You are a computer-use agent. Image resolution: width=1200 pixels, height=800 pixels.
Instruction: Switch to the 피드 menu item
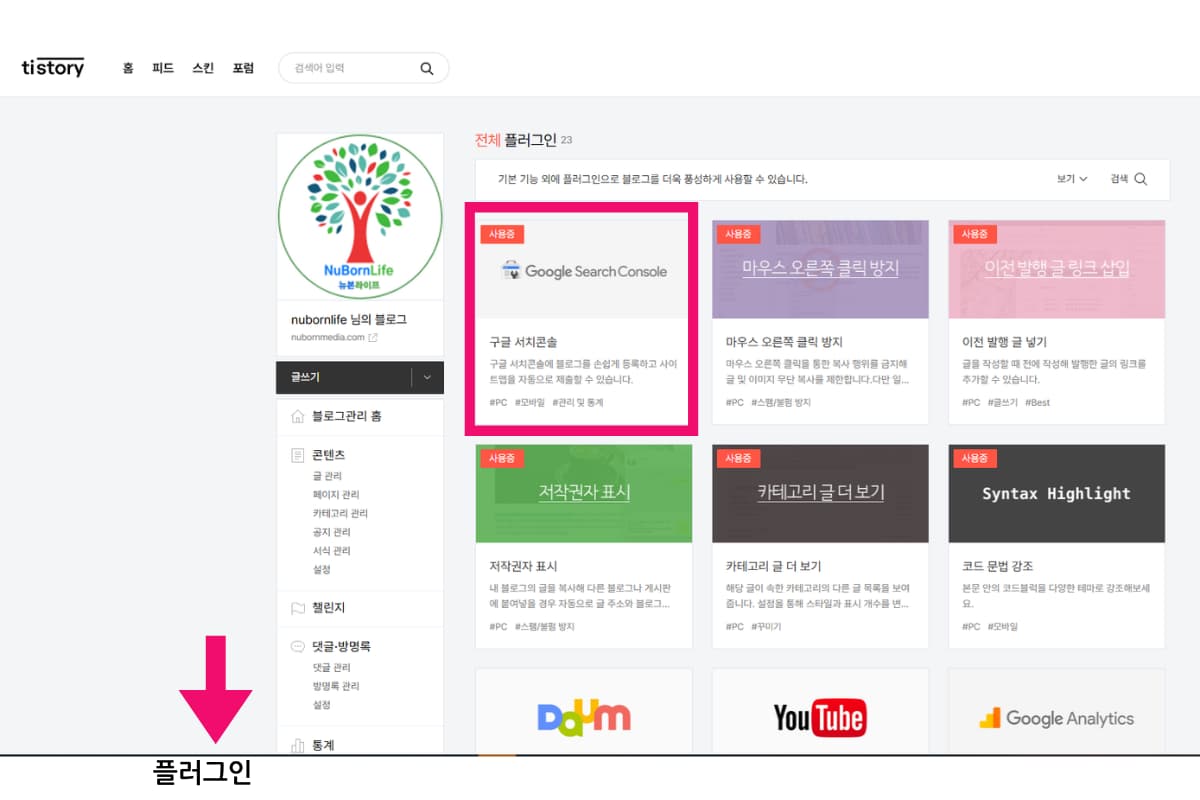click(163, 68)
